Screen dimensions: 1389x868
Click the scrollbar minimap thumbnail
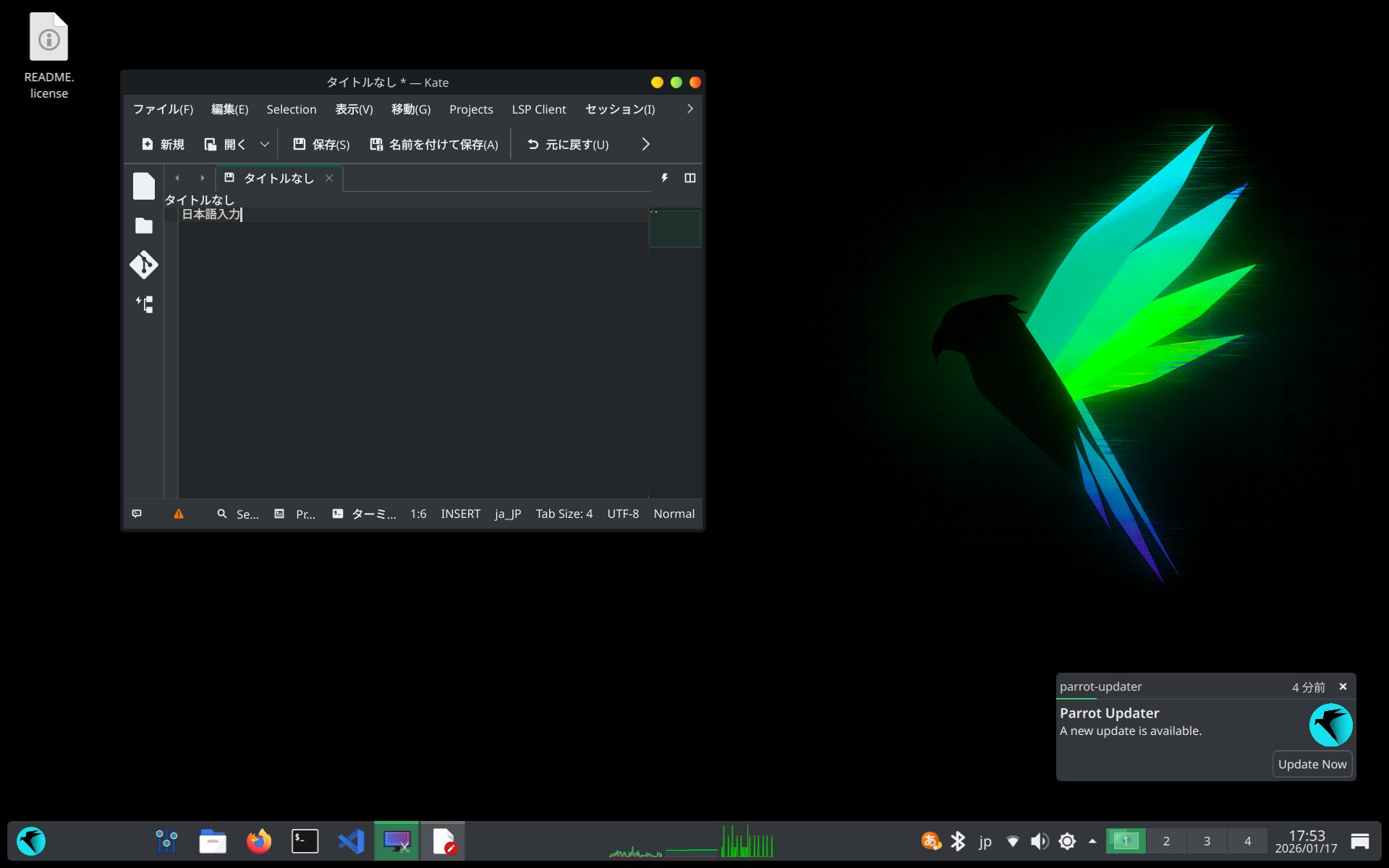pyautogui.click(x=674, y=229)
